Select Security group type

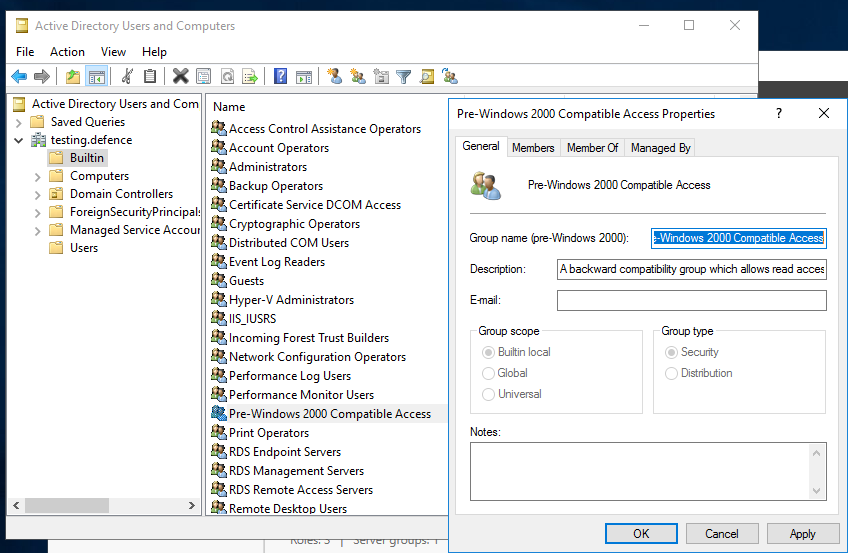[671, 352]
